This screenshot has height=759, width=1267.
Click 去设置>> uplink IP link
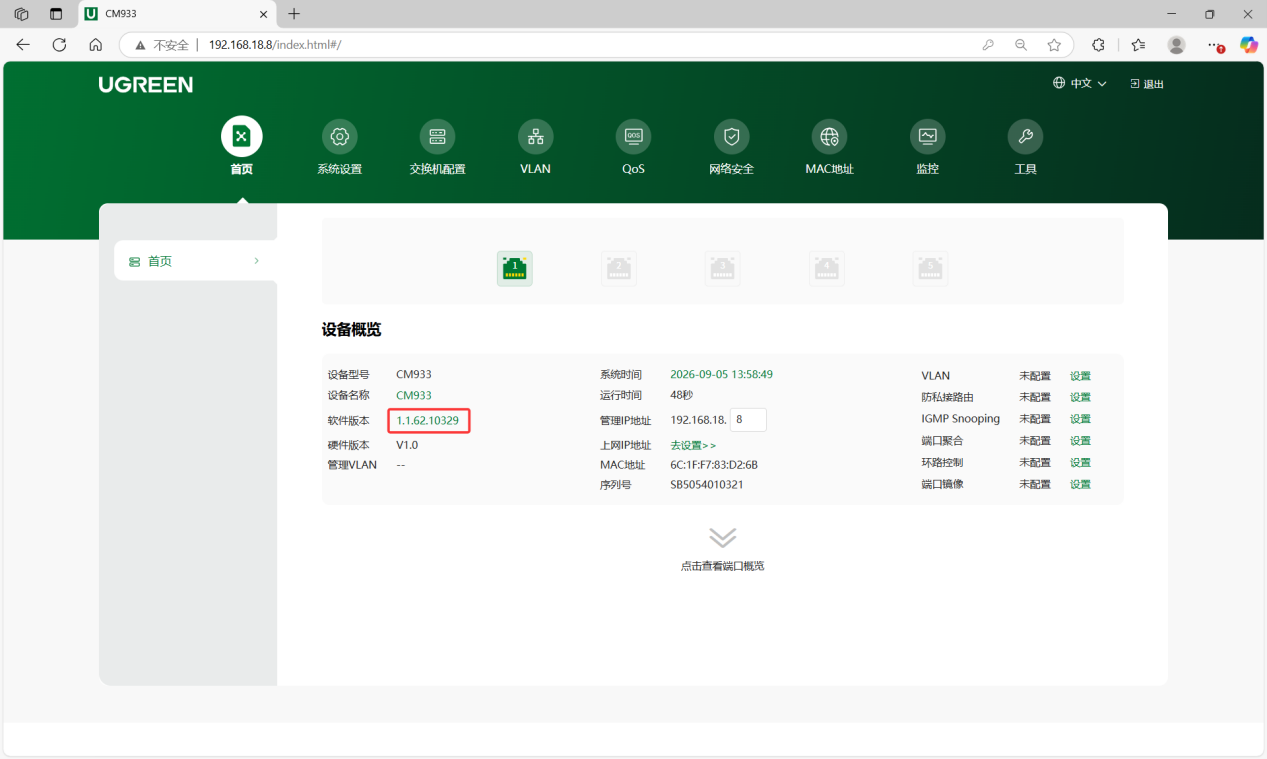coord(693,445)
